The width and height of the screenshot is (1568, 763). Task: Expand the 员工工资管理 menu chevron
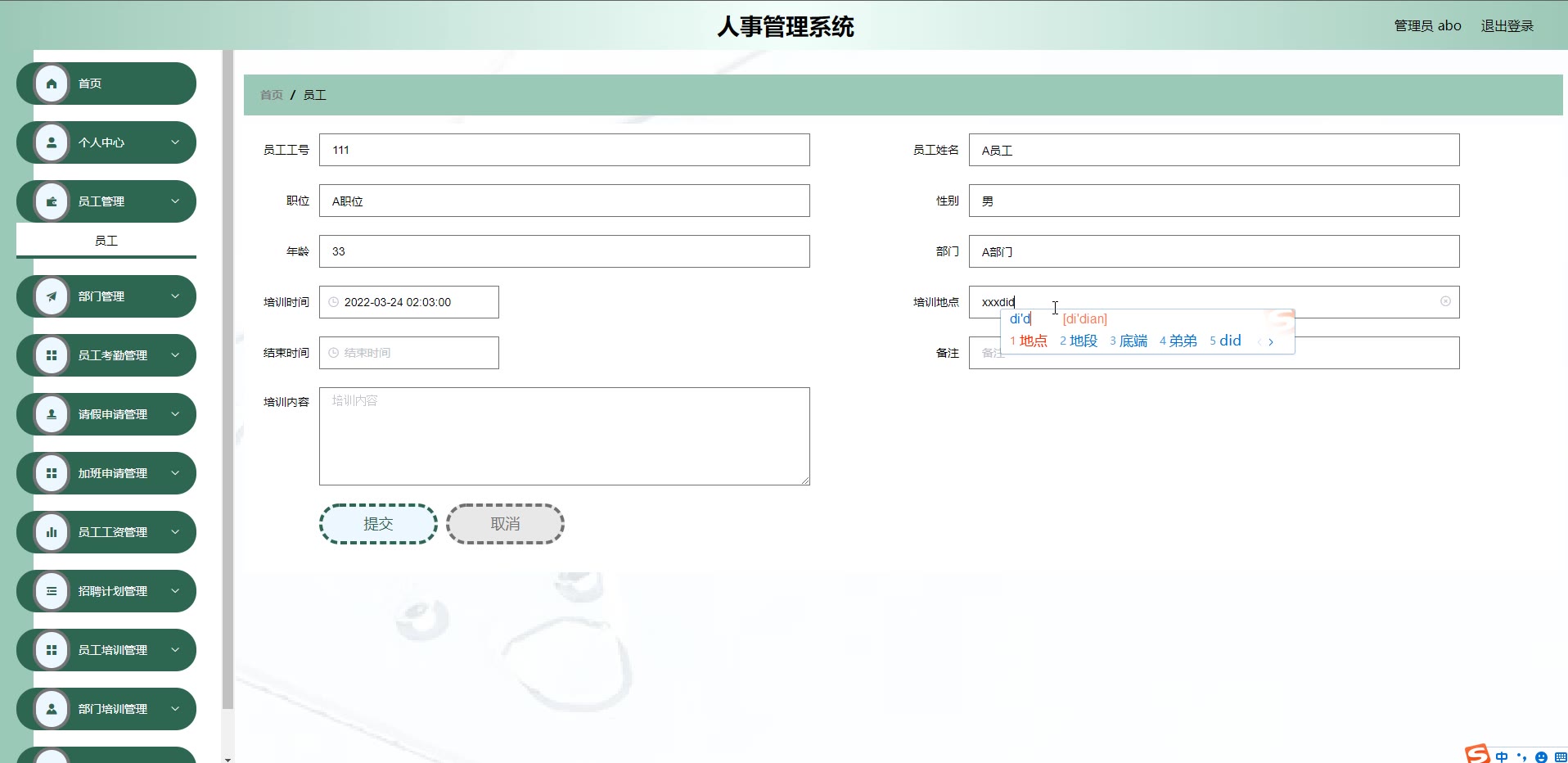pos(175,532)
